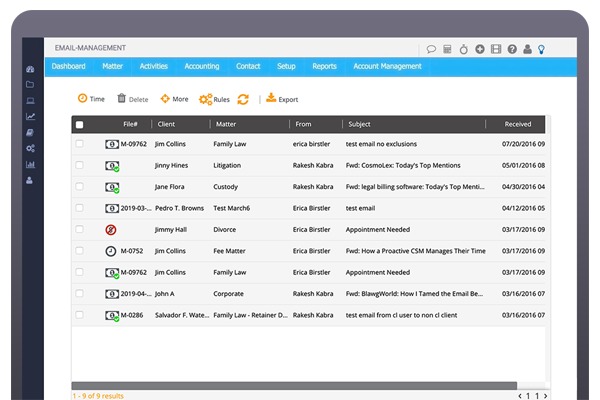Sort by the Client column header
Viewport: 600px width, 400px height.
pos(166,124)
